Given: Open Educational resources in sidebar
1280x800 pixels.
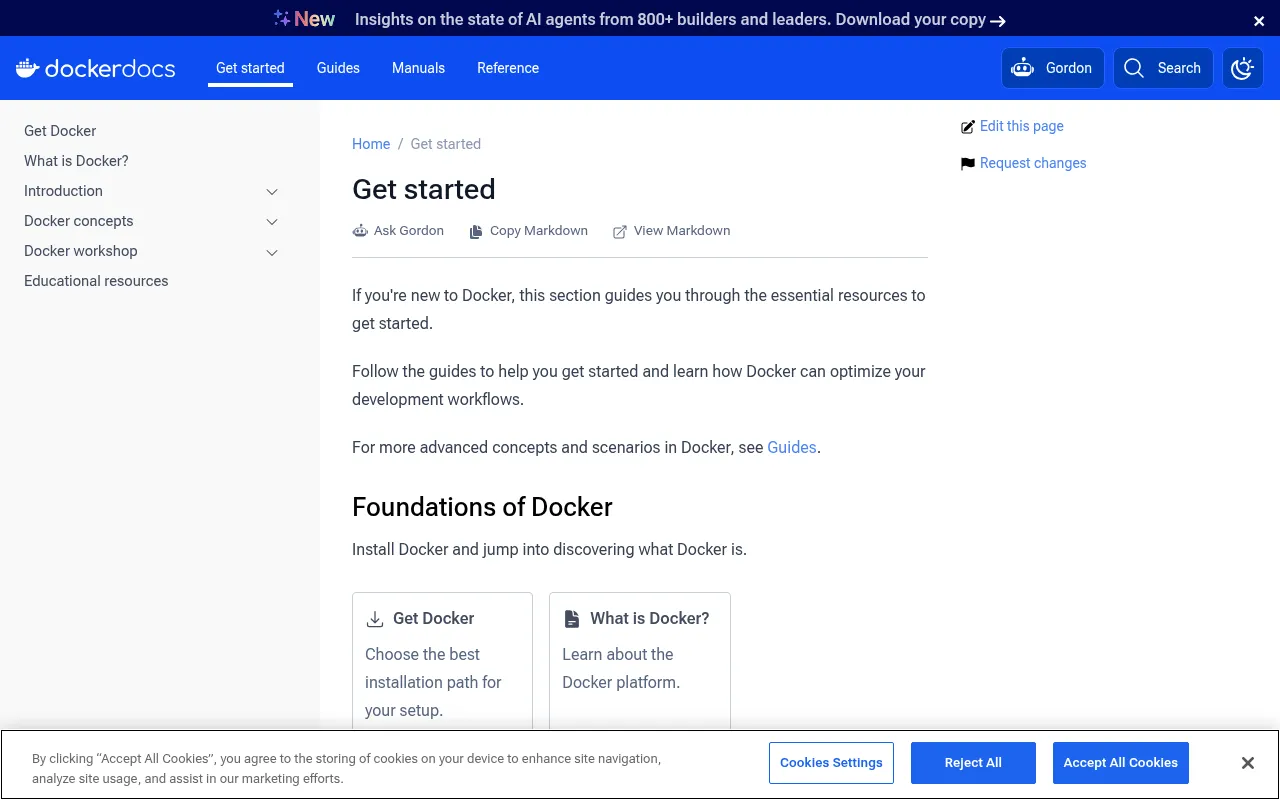Looking at the screenshot, I should [96, 281].
